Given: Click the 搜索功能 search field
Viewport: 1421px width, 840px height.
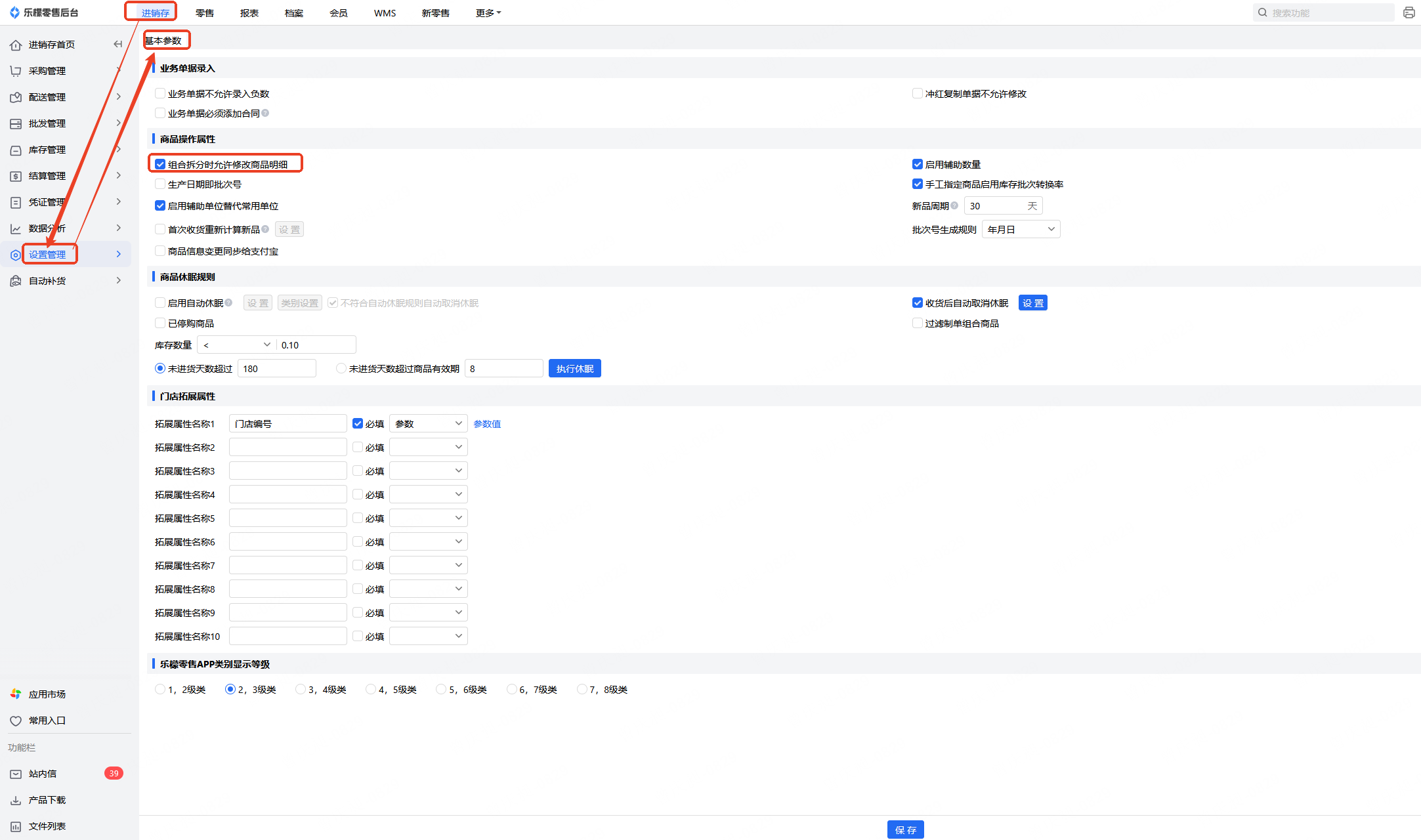Looking at the screenshot, I should coord(1326,12).
